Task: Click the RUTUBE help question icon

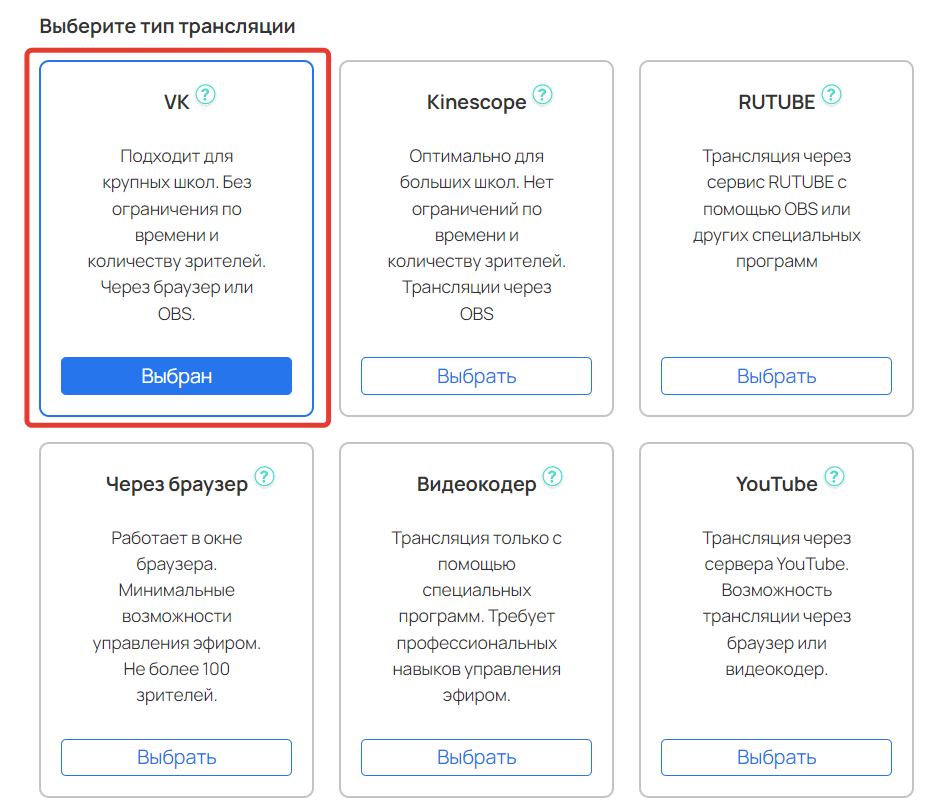Action: [x=831, y=95]
